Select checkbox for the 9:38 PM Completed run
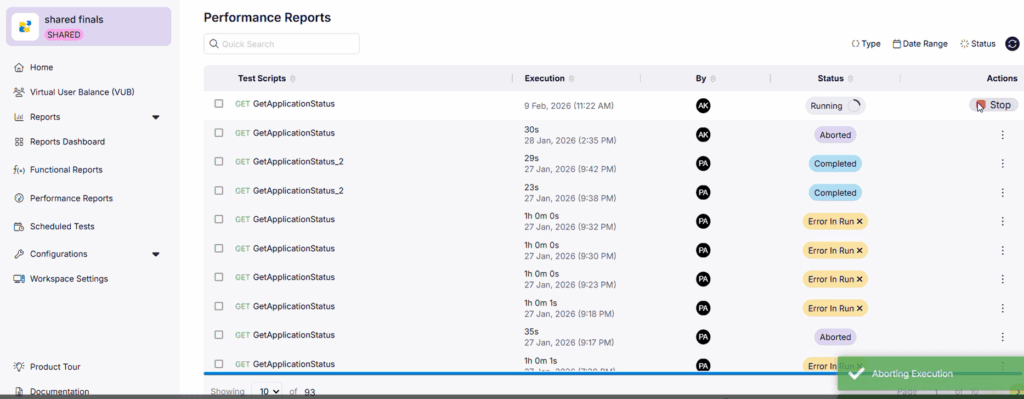 (219, 191)
